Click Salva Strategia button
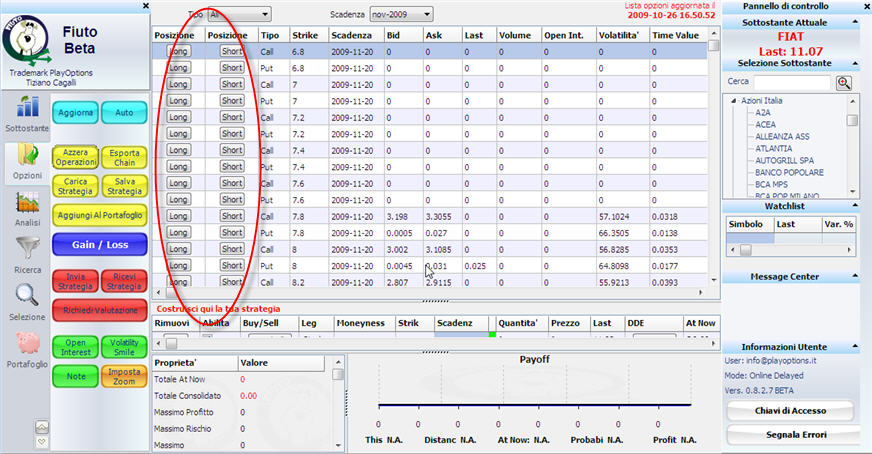 [125, 186]
